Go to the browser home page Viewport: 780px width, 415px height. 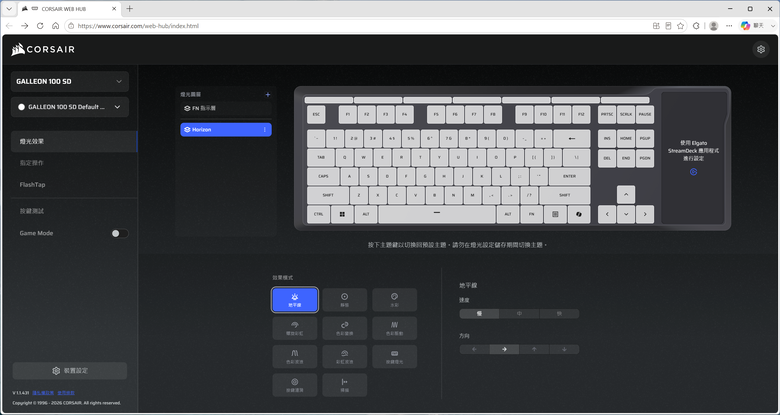tap(55, 25)
